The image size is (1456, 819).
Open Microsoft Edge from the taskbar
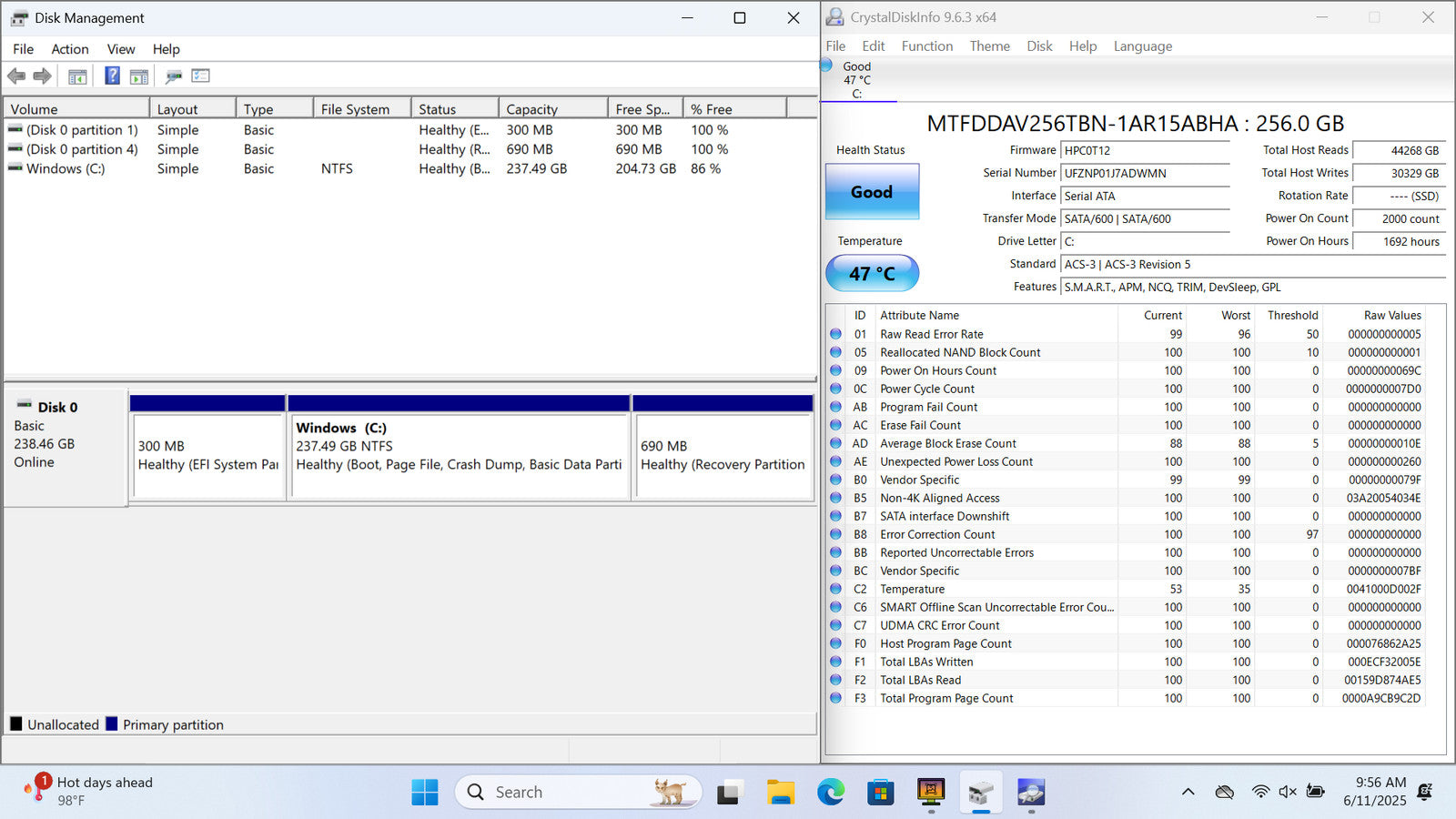(830, 793)
